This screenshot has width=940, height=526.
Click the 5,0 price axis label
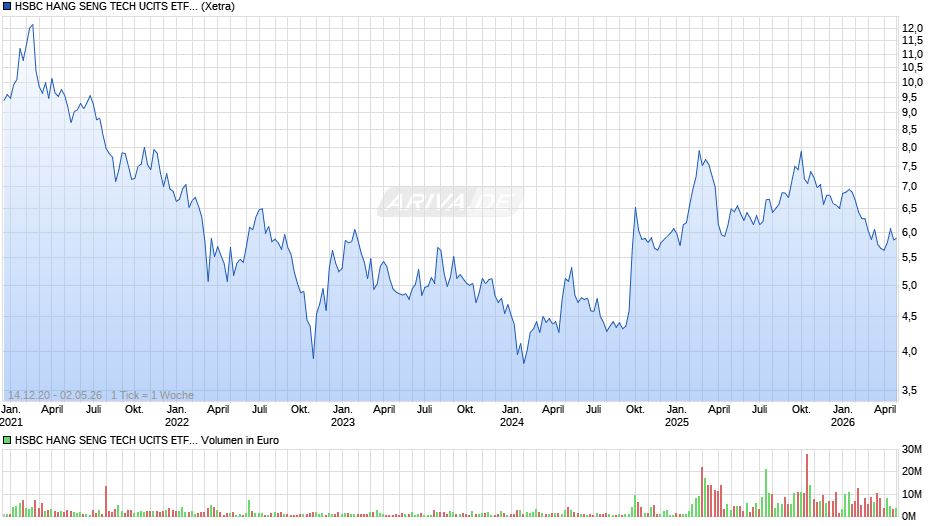909,285
